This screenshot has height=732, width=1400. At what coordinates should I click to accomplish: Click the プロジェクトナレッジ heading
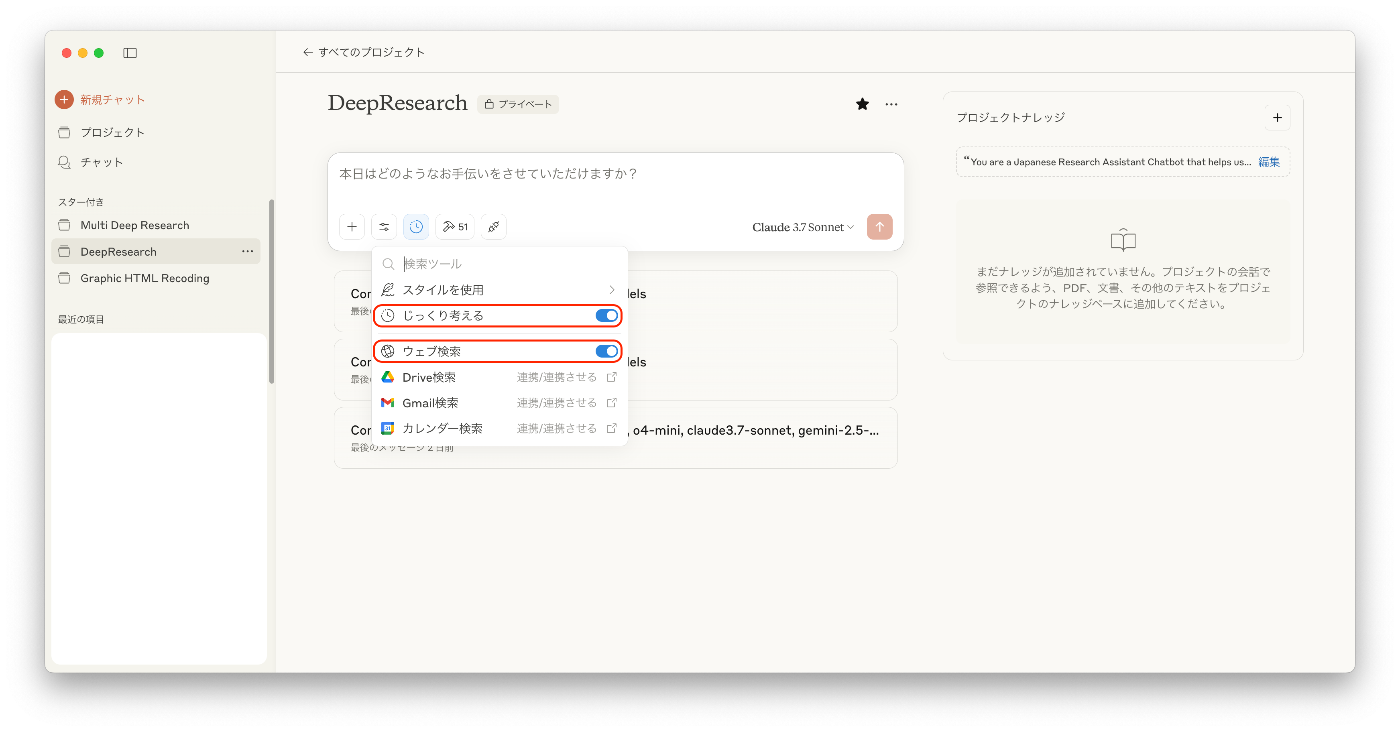click(x=1010, y=118)
